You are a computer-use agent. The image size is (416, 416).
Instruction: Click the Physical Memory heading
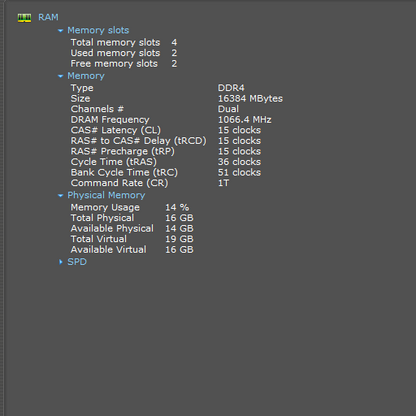pyautogui.click(x=106, y=195)
